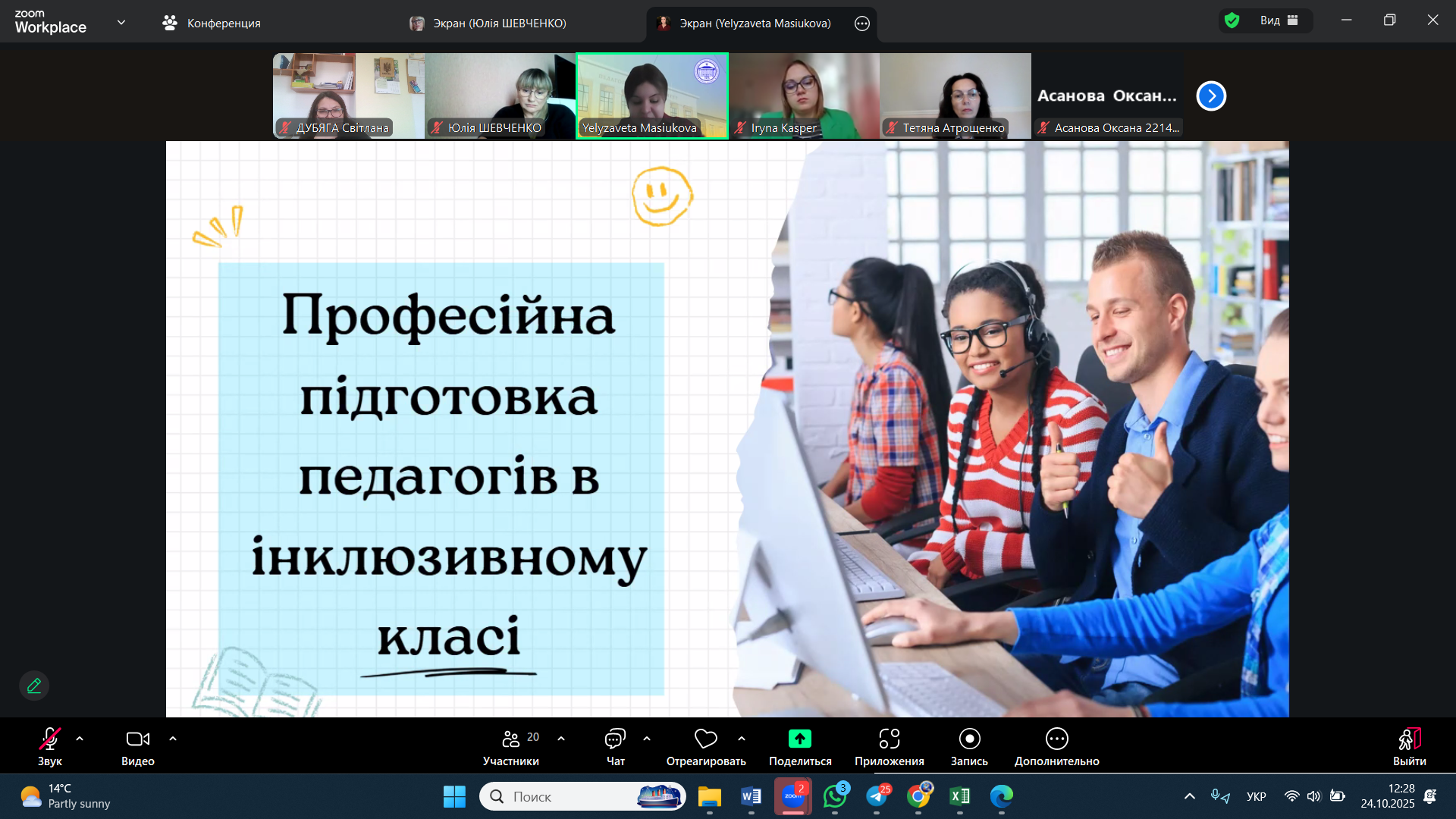The width and height of the screenshot is (1456, 819).
Task: Click the green encryption shield icon
Action: point(1232,20)
